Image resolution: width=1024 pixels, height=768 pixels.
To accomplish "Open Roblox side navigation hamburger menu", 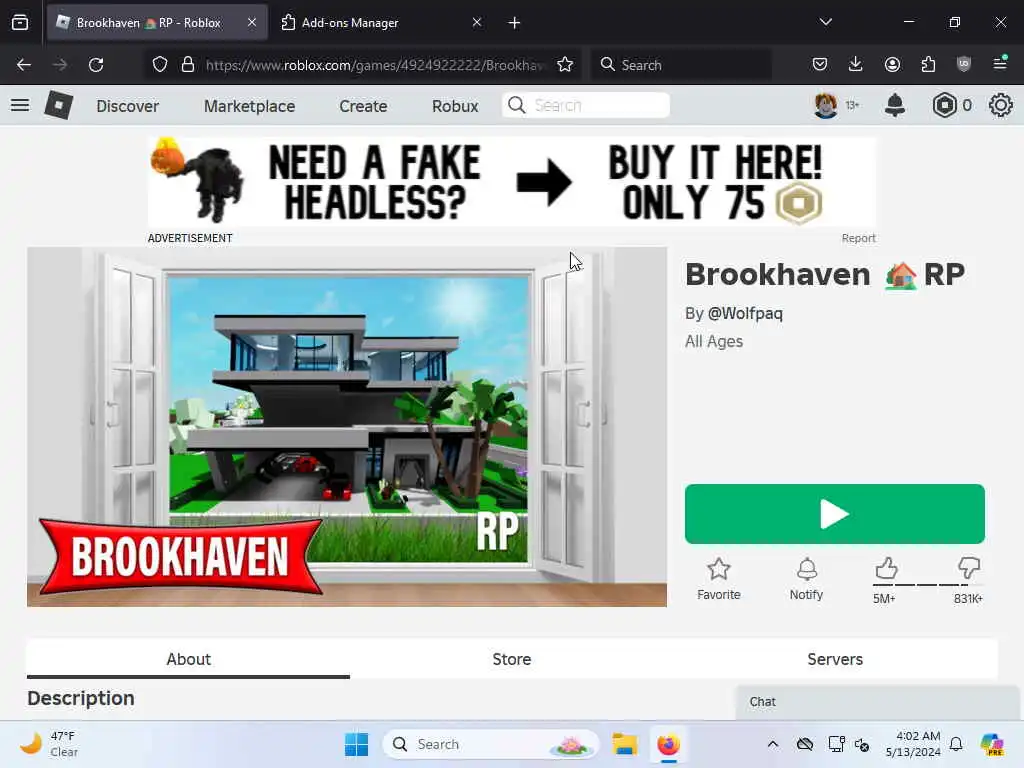I will 20,105.
